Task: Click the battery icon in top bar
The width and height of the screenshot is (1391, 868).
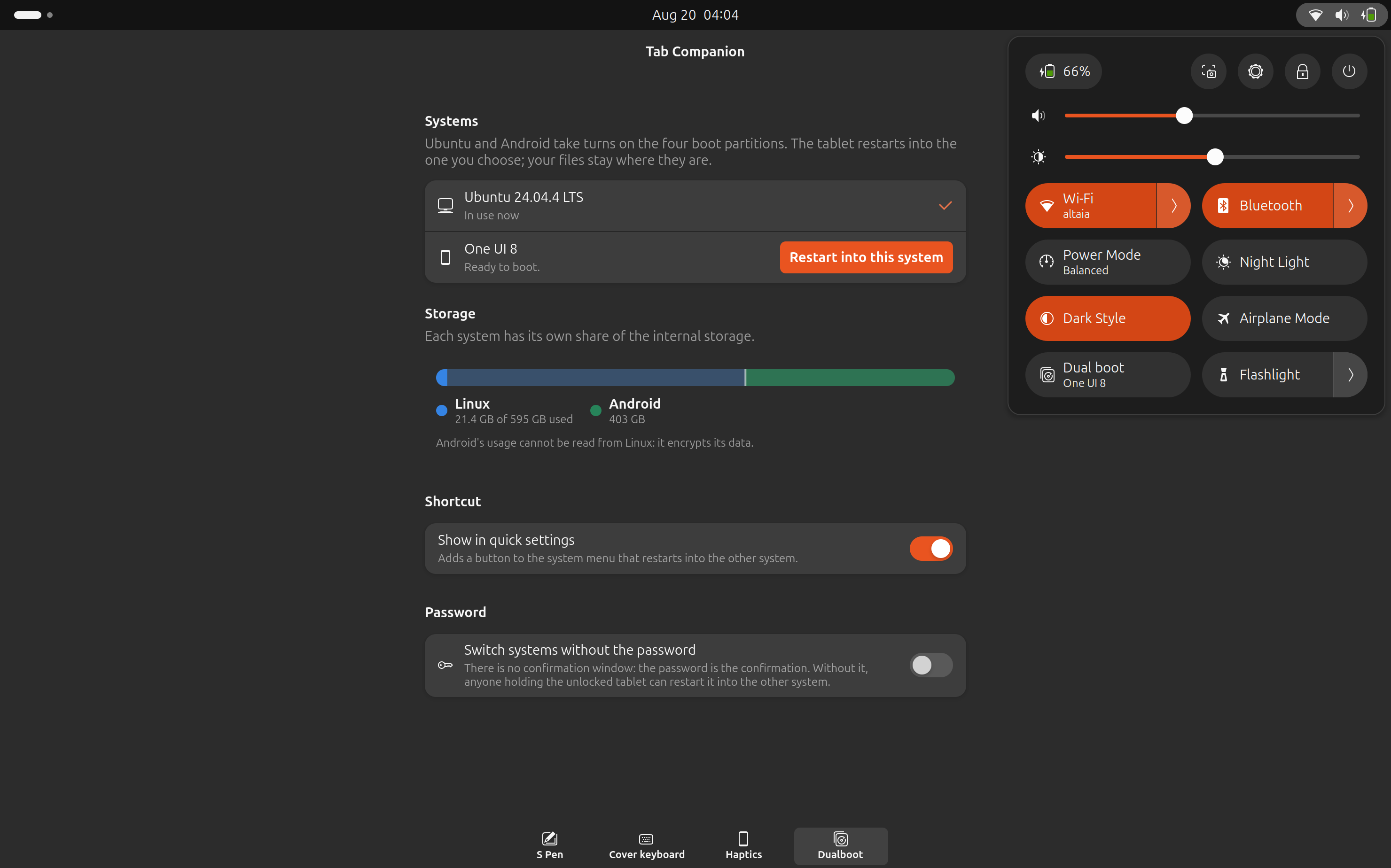Action: (1368, 15)
